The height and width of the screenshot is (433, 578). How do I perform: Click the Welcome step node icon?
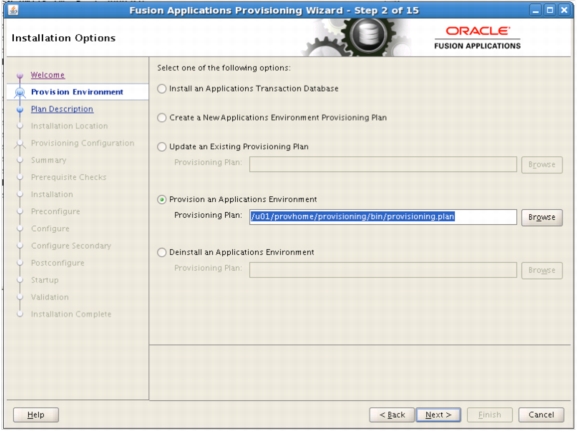click(x=20, y=75)
